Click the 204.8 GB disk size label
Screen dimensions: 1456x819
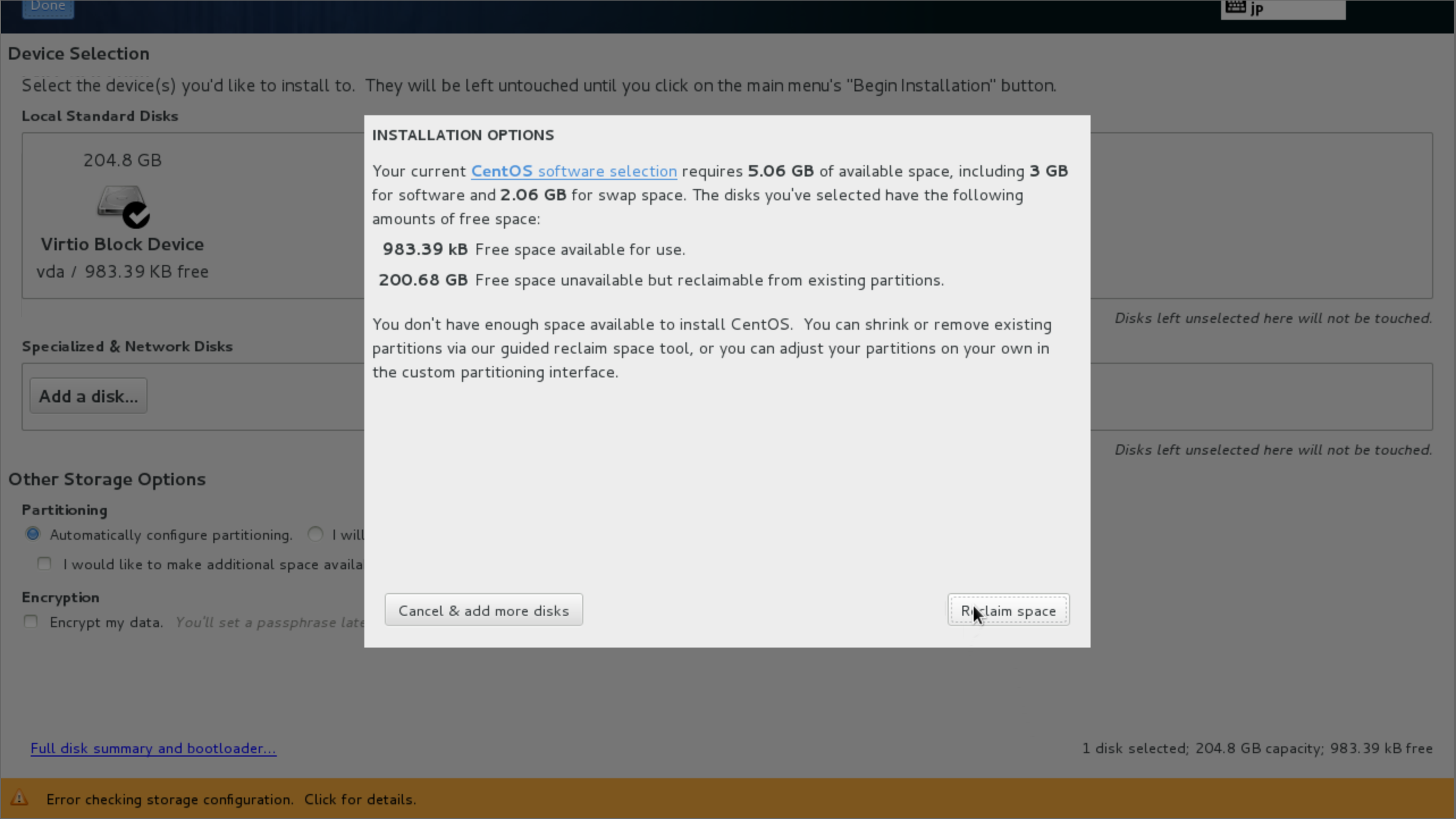(x=123, y=160)
